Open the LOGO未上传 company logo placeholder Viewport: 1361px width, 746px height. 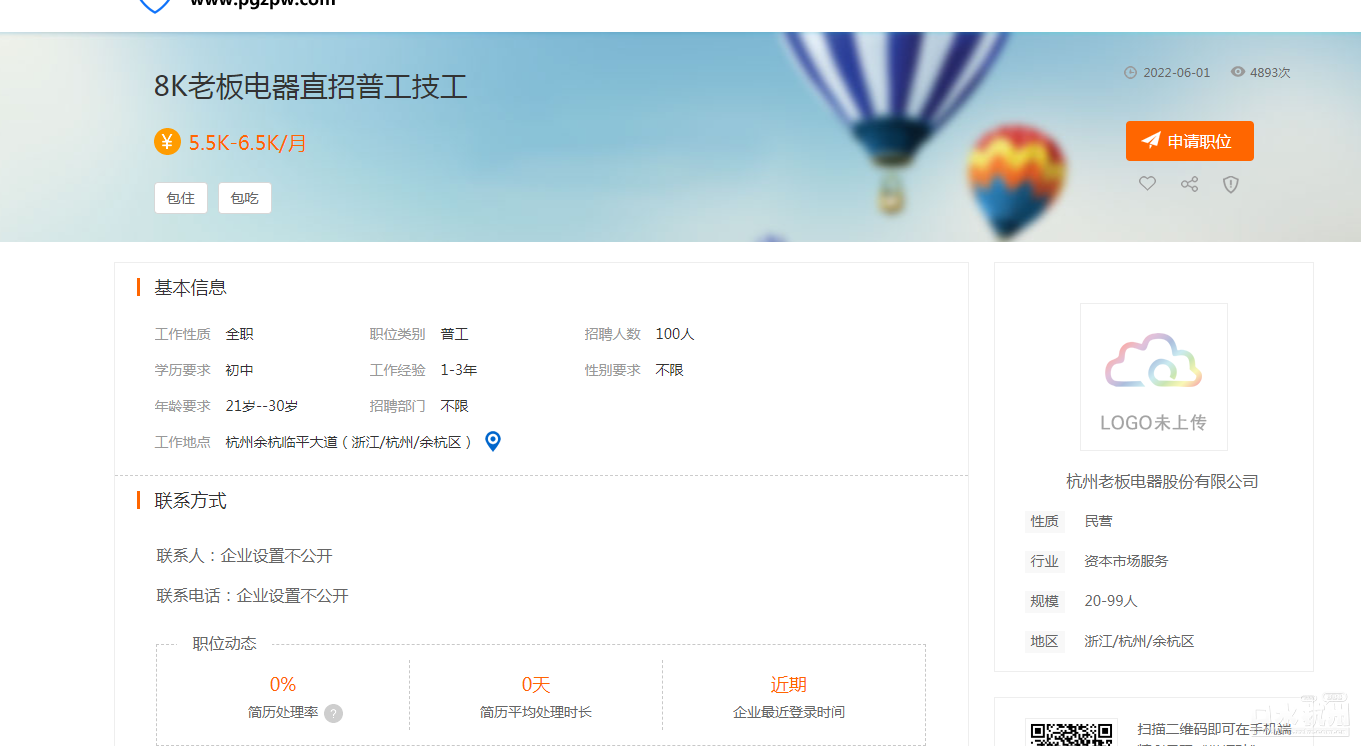tap(1154, 377)
